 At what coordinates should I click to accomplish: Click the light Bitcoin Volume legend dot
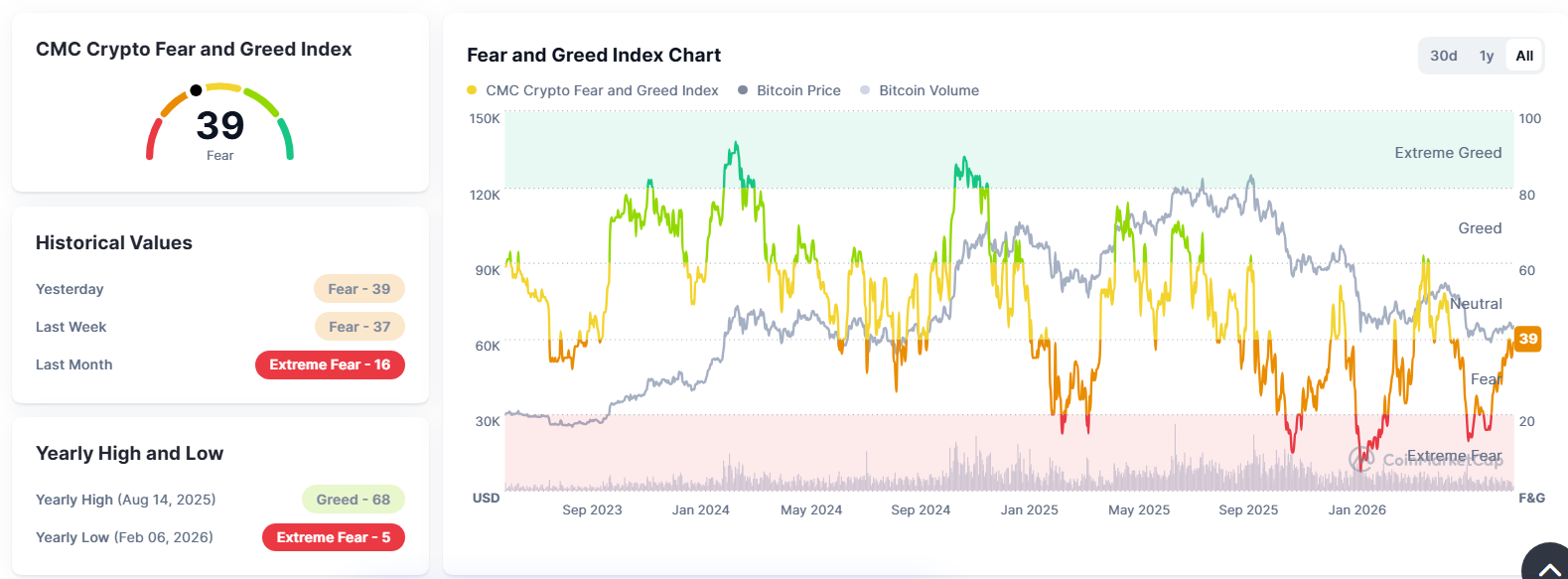pyautogui.click(x=865, y=90)
